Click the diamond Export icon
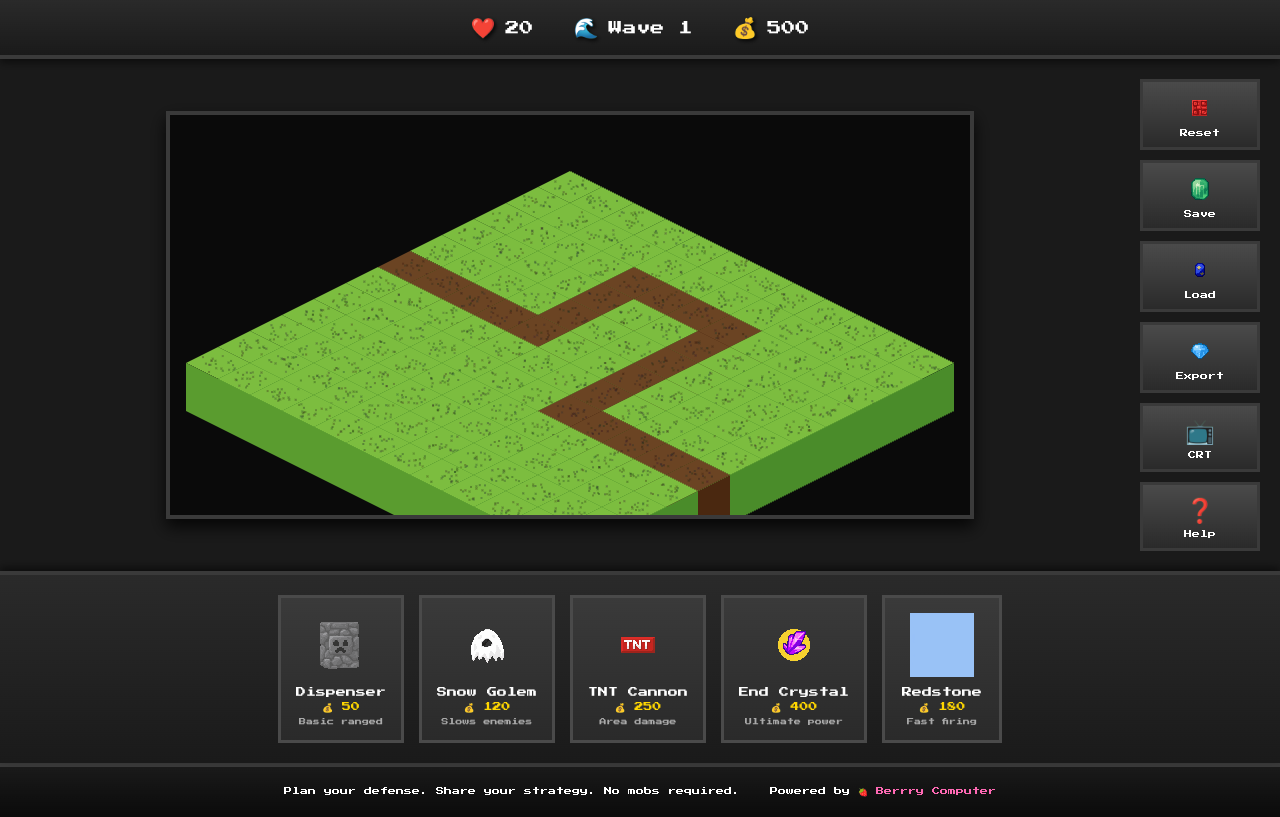This screenshot has width=1280, height=817. coord(1199,349)
